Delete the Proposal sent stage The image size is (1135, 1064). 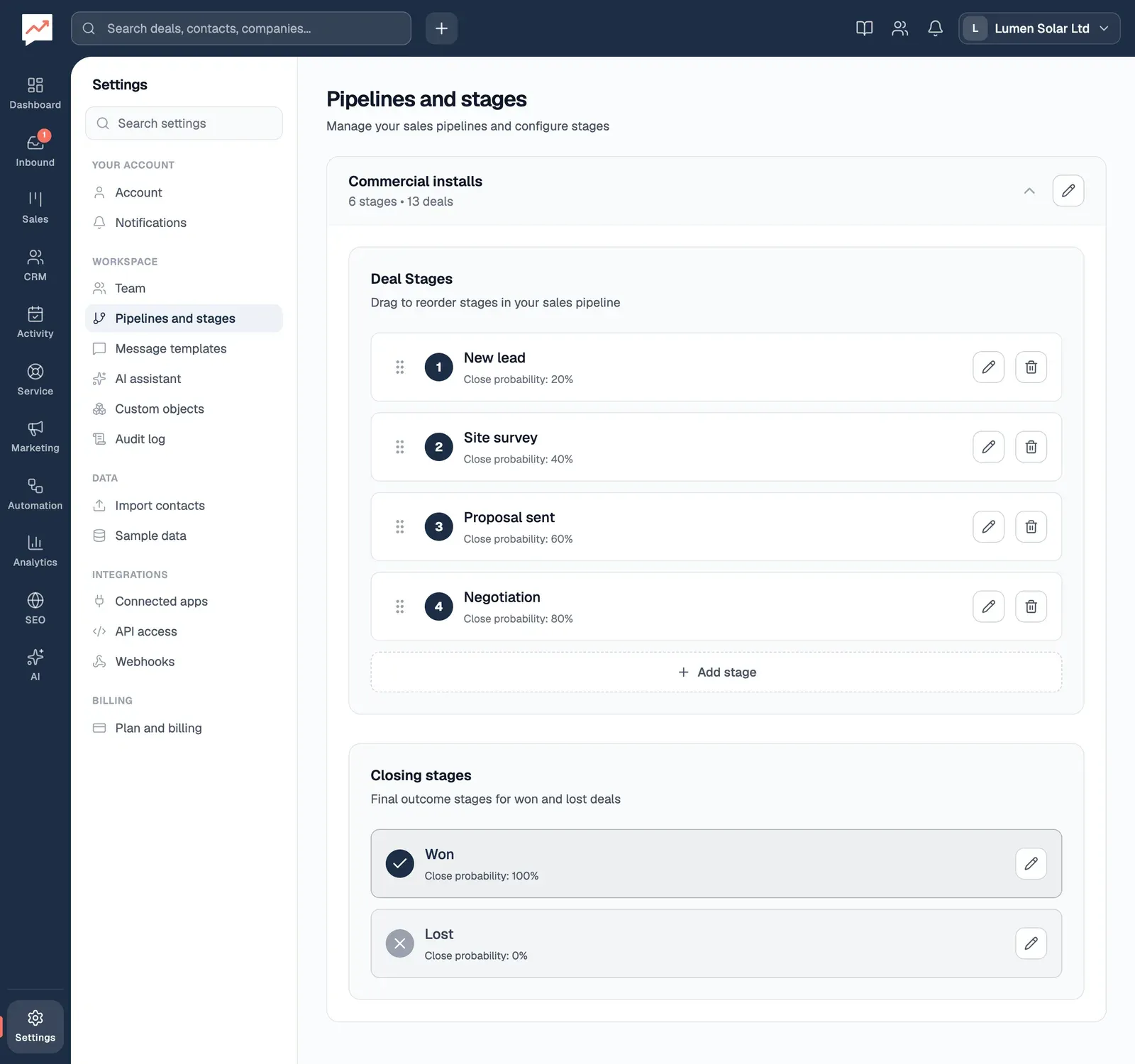[x=1031, y=527]
